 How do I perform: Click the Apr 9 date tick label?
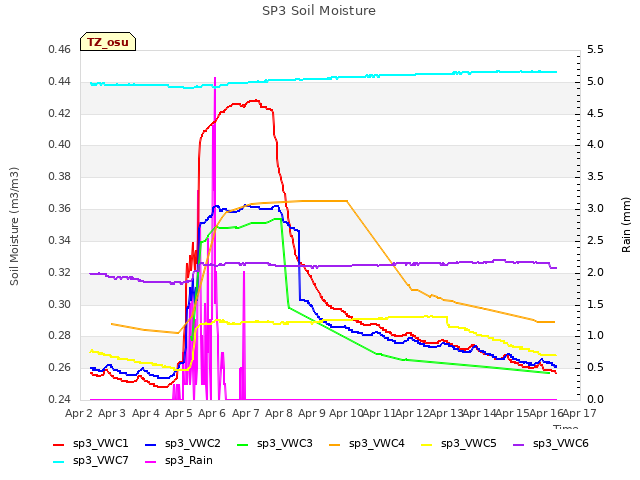pos(312,413)
